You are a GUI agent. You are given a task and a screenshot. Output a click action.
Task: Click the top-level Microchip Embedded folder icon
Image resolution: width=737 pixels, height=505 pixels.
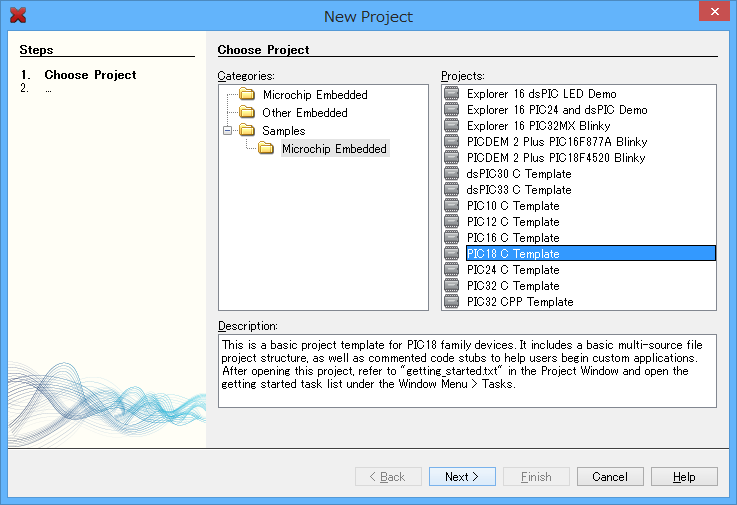[247, 95]
